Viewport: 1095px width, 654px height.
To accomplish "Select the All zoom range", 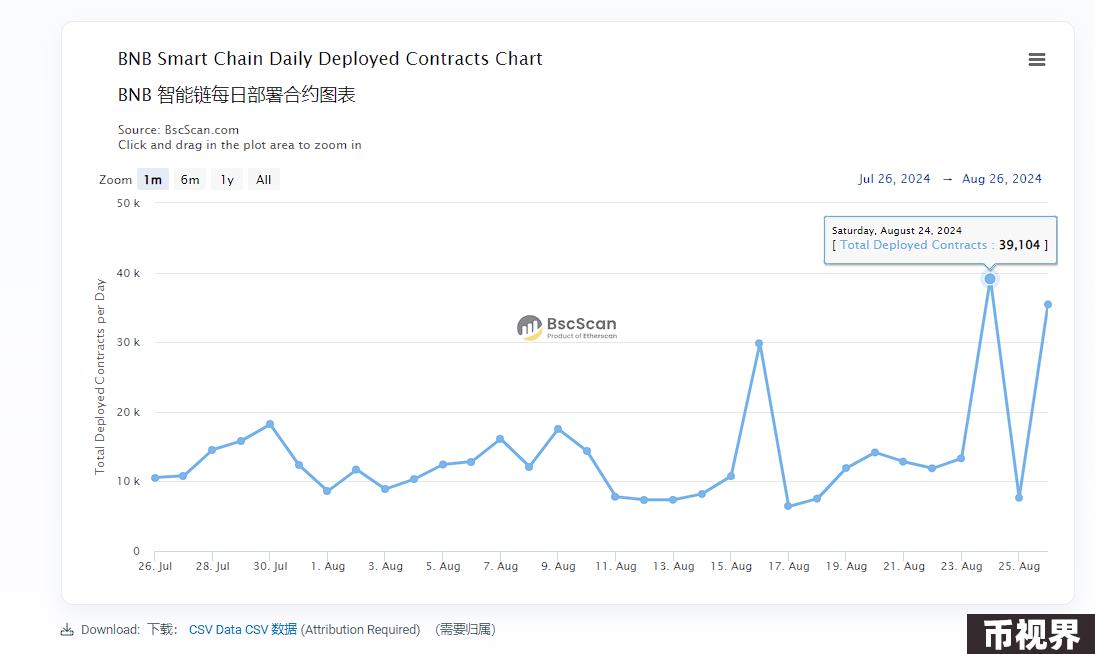I will (263, 179).
